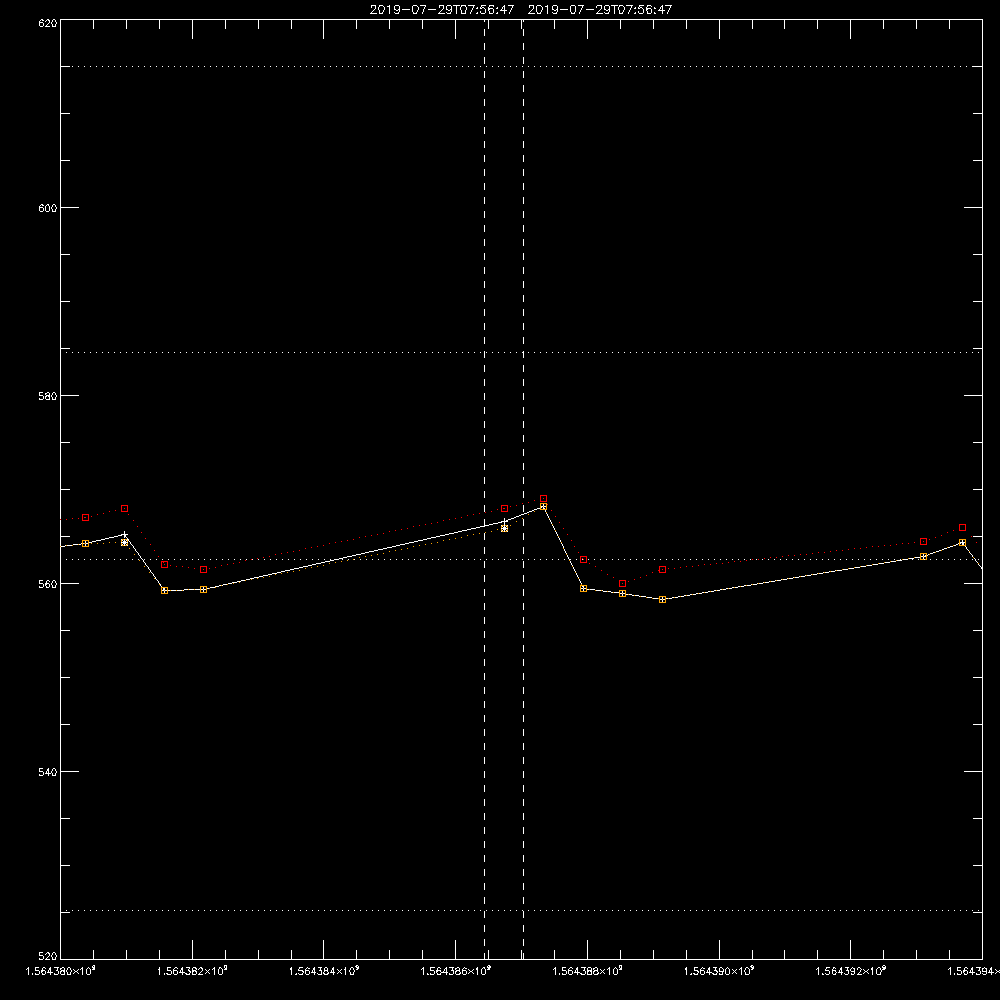This screenshot has height=1000, width=1000.
Task: Click the second 2019-07-29T07:56:47 timestamp in title
Action: click(x=599, y=10)
